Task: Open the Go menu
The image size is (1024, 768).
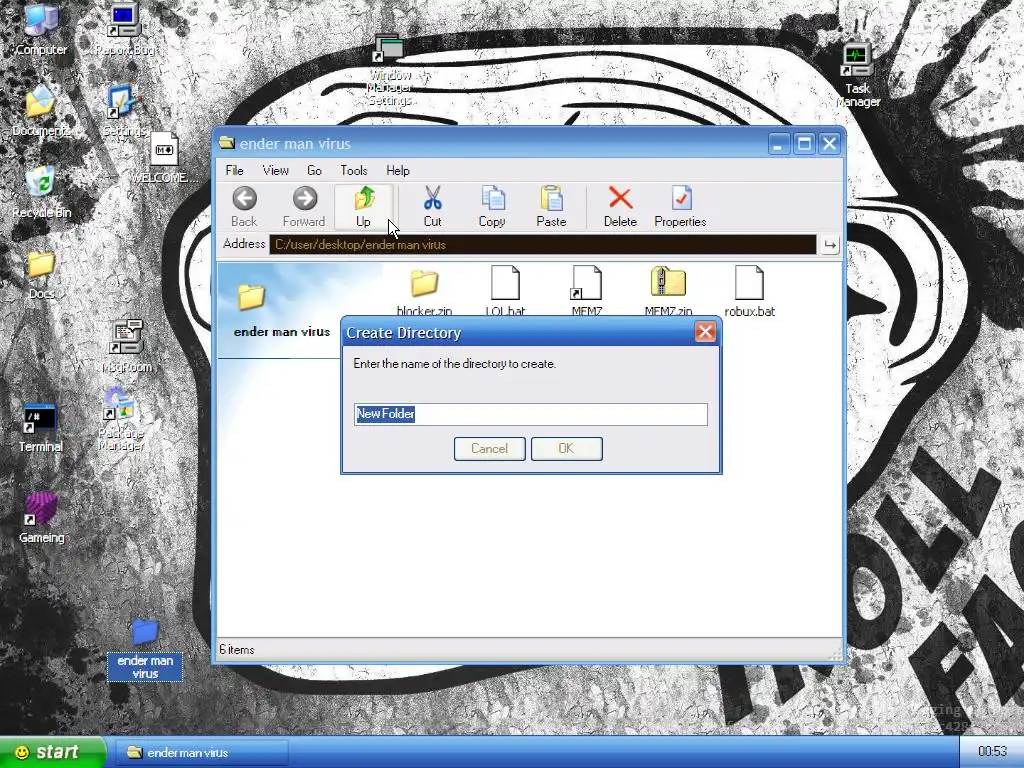Action: pos(314,170)
